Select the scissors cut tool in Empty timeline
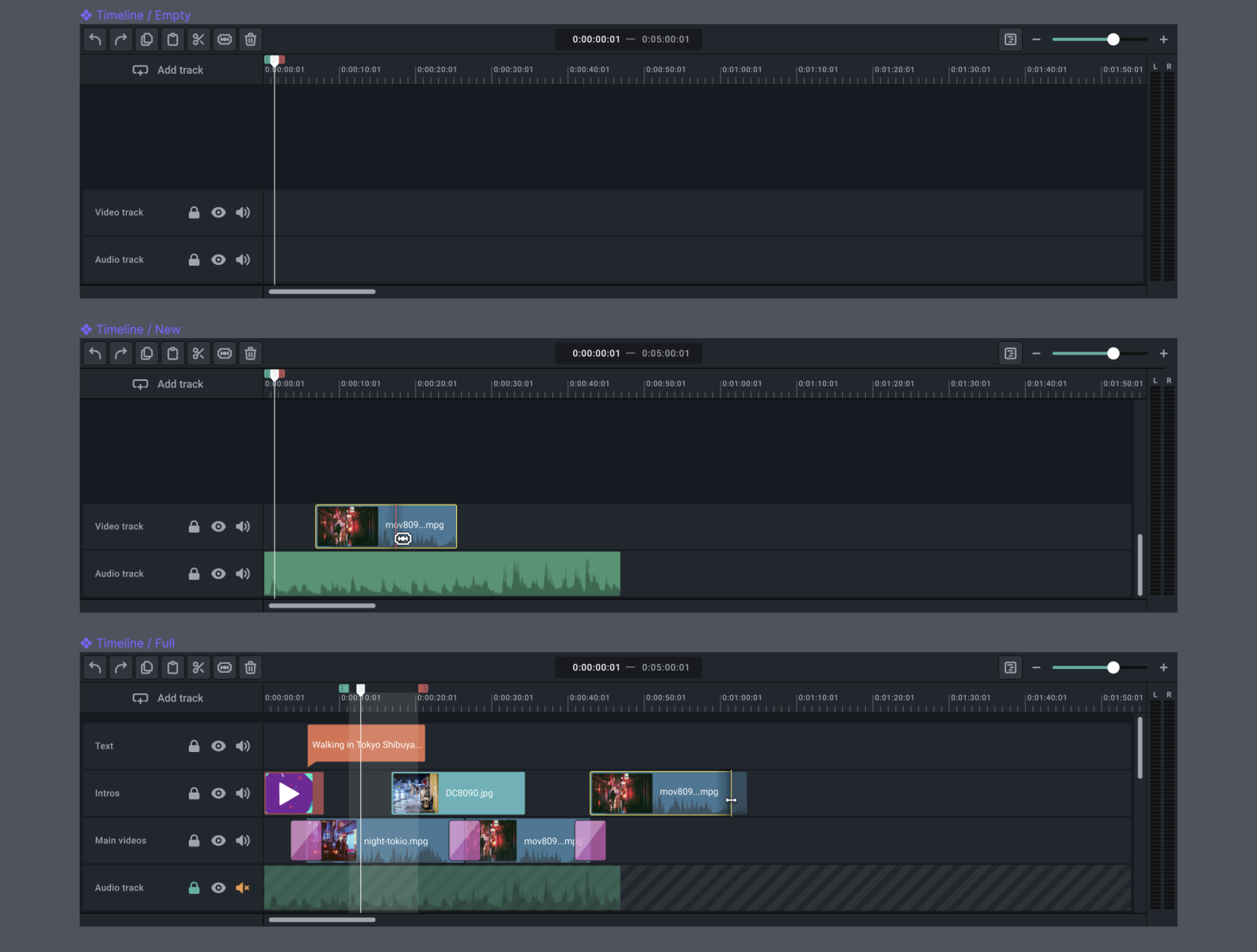Screen dimensions: 1257x952 (198, 39)
